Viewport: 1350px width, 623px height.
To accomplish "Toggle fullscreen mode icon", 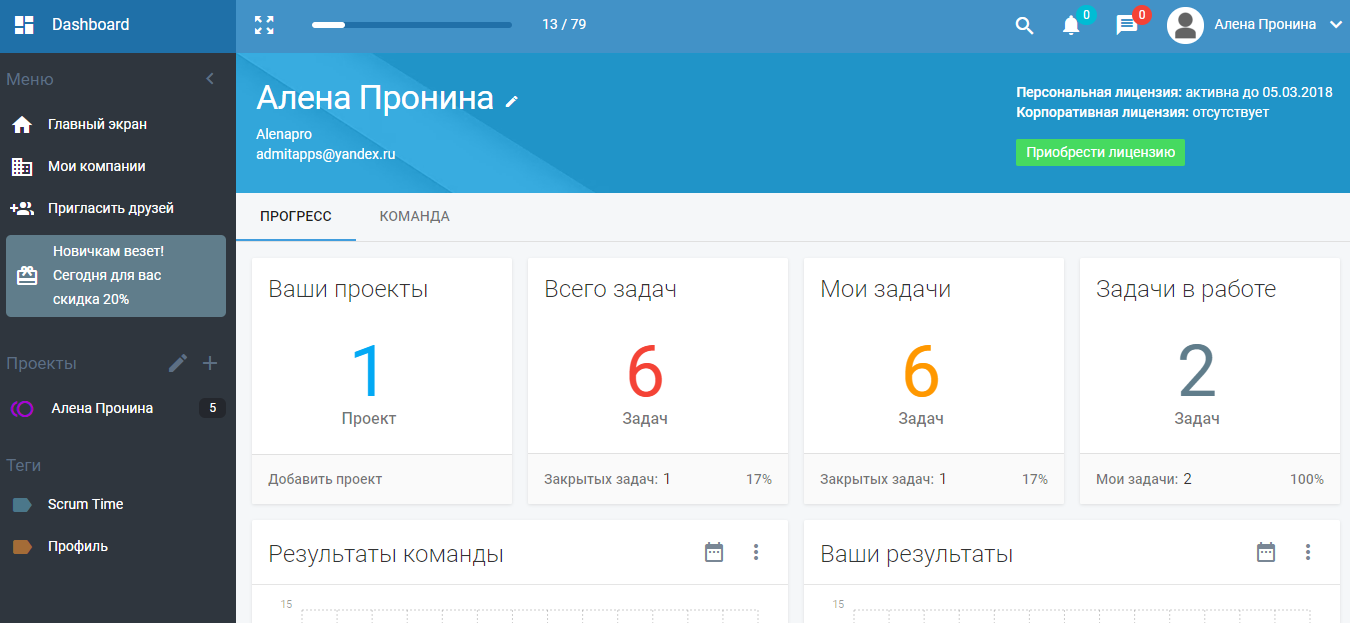I will click(x=264, y=25).
